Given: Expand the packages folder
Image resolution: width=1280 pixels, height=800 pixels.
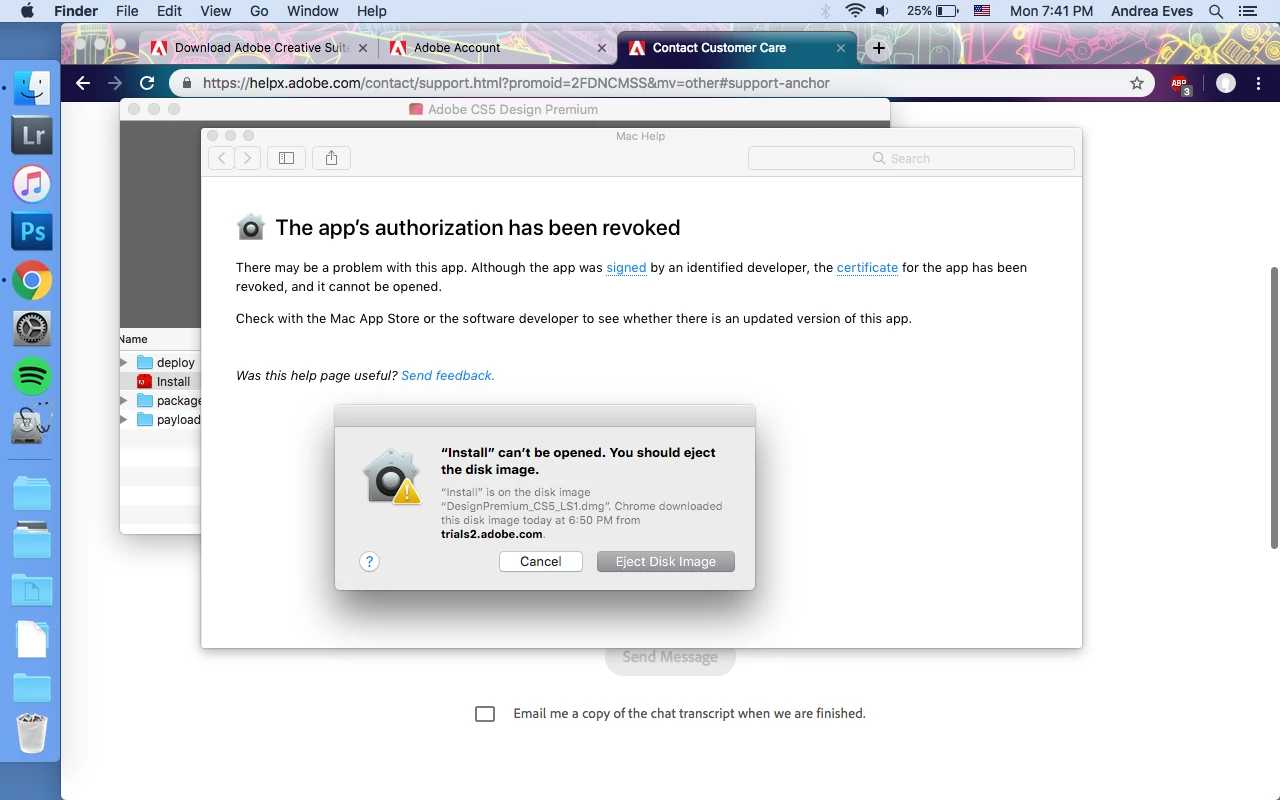Looking at the screenshot, I should tap(124, 401).
